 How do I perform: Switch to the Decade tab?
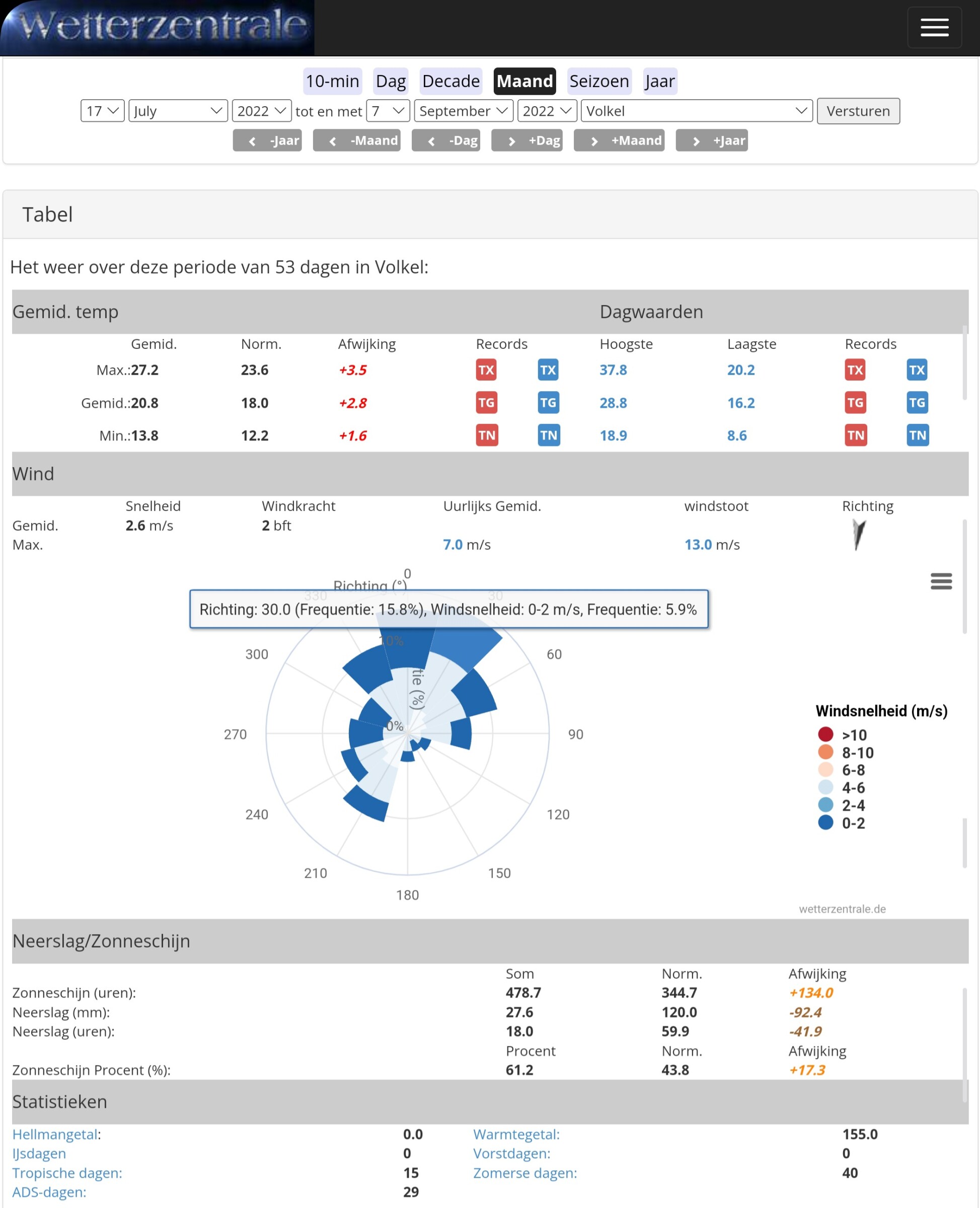pos(450,81)
